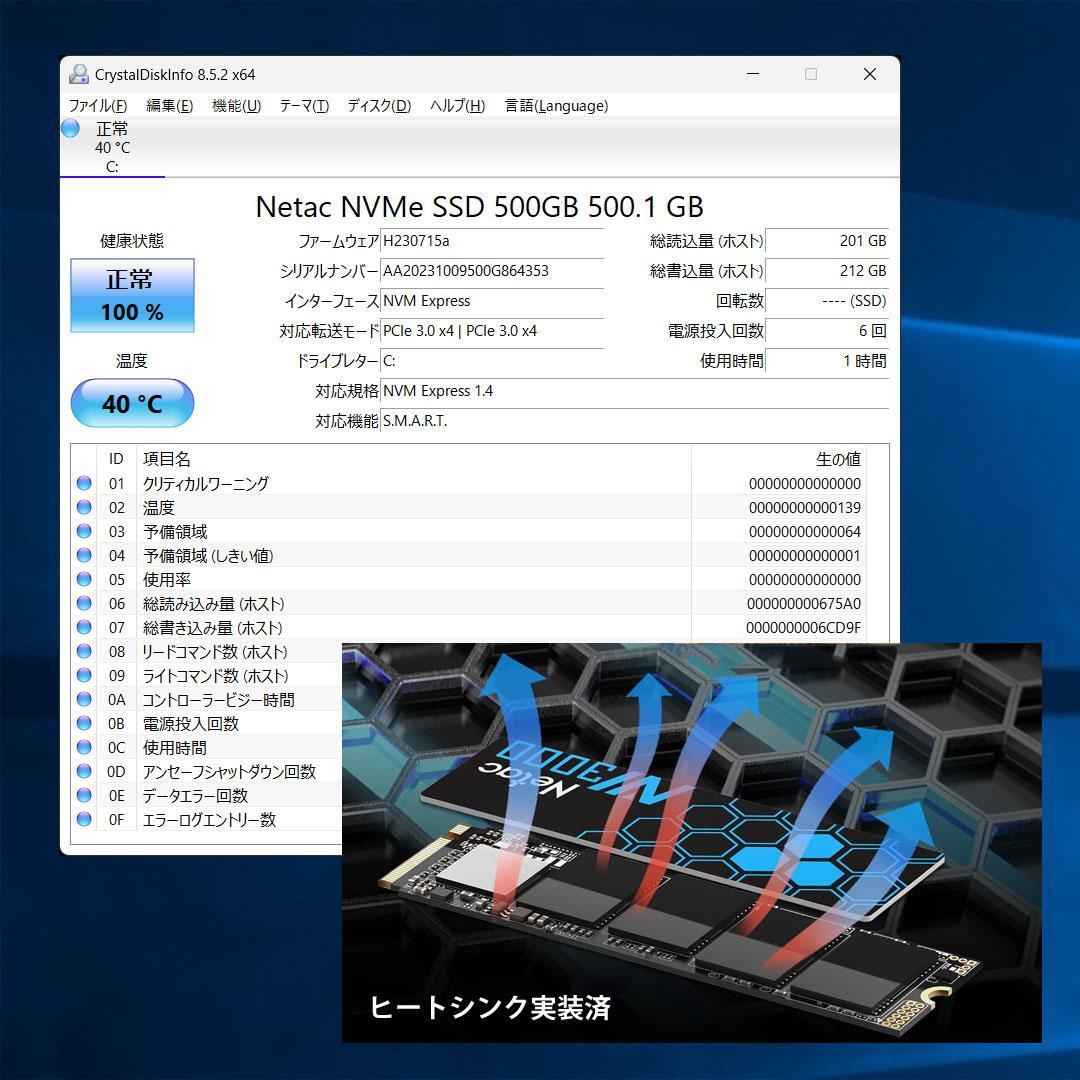Image resolution: width=1080 pixels, height=1080 pixels.
Task: Open the 機能(U) menu
Action: [236, 105]
